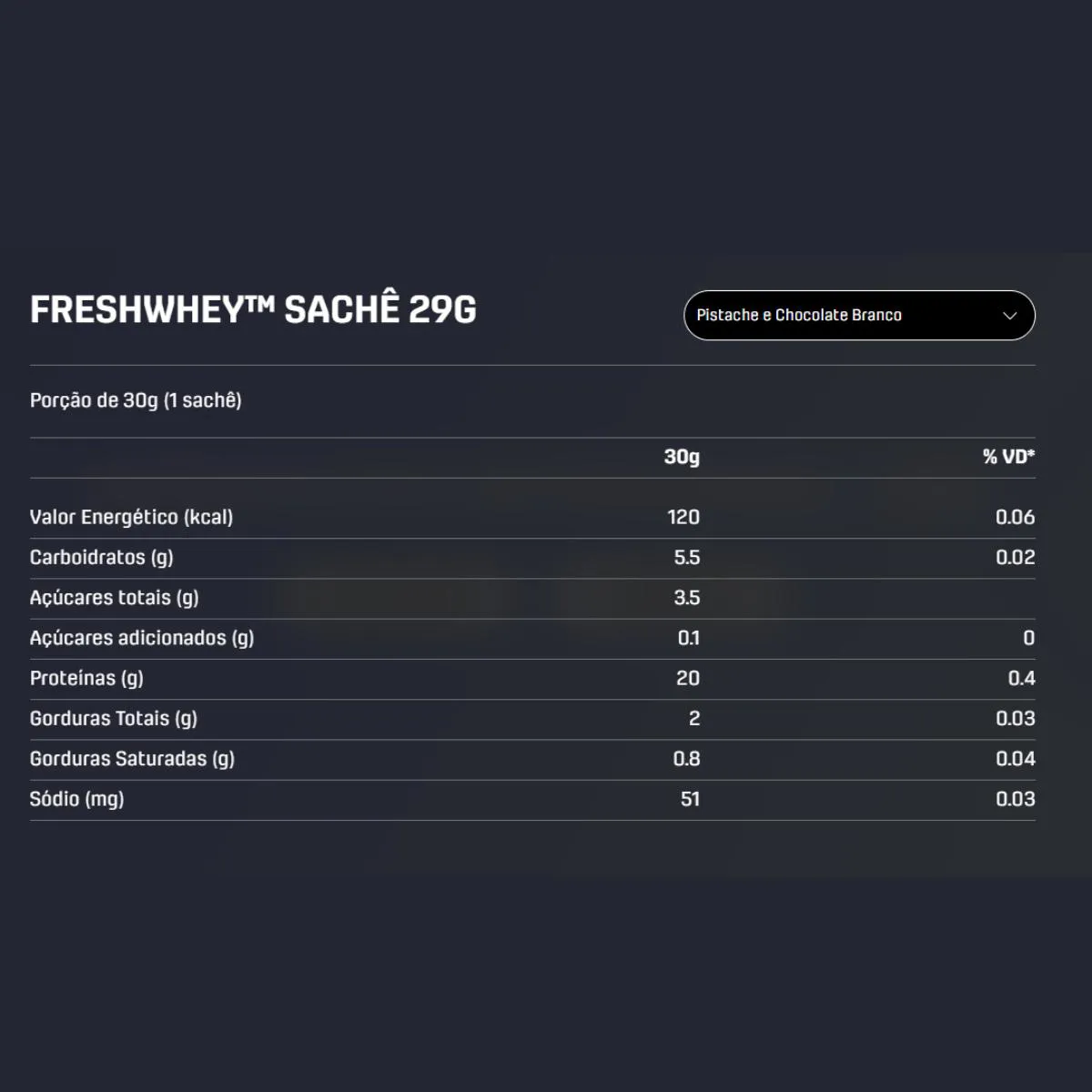Viewport: 1092px width, 1092px height.
Task: Select the Gorduras Saturadas (g) row label
Action: [132, 759]
